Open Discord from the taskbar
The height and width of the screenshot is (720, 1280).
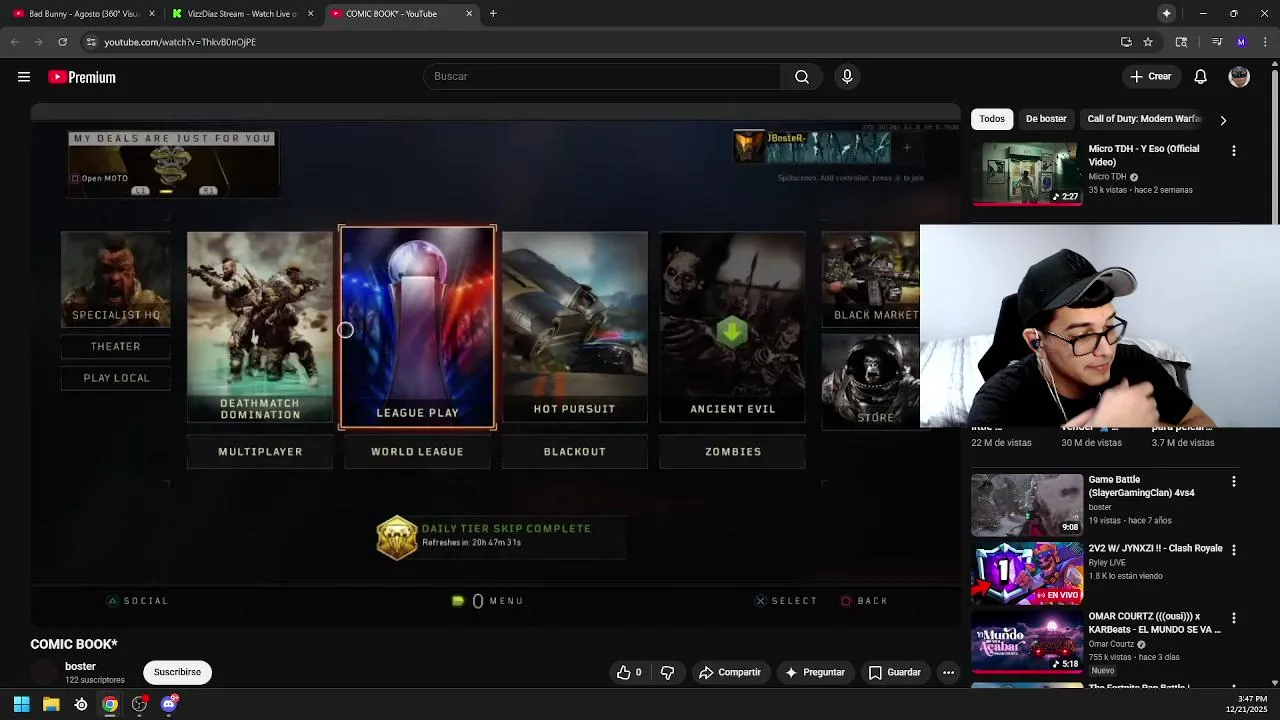pyautogui.click(x=169, y=704)
